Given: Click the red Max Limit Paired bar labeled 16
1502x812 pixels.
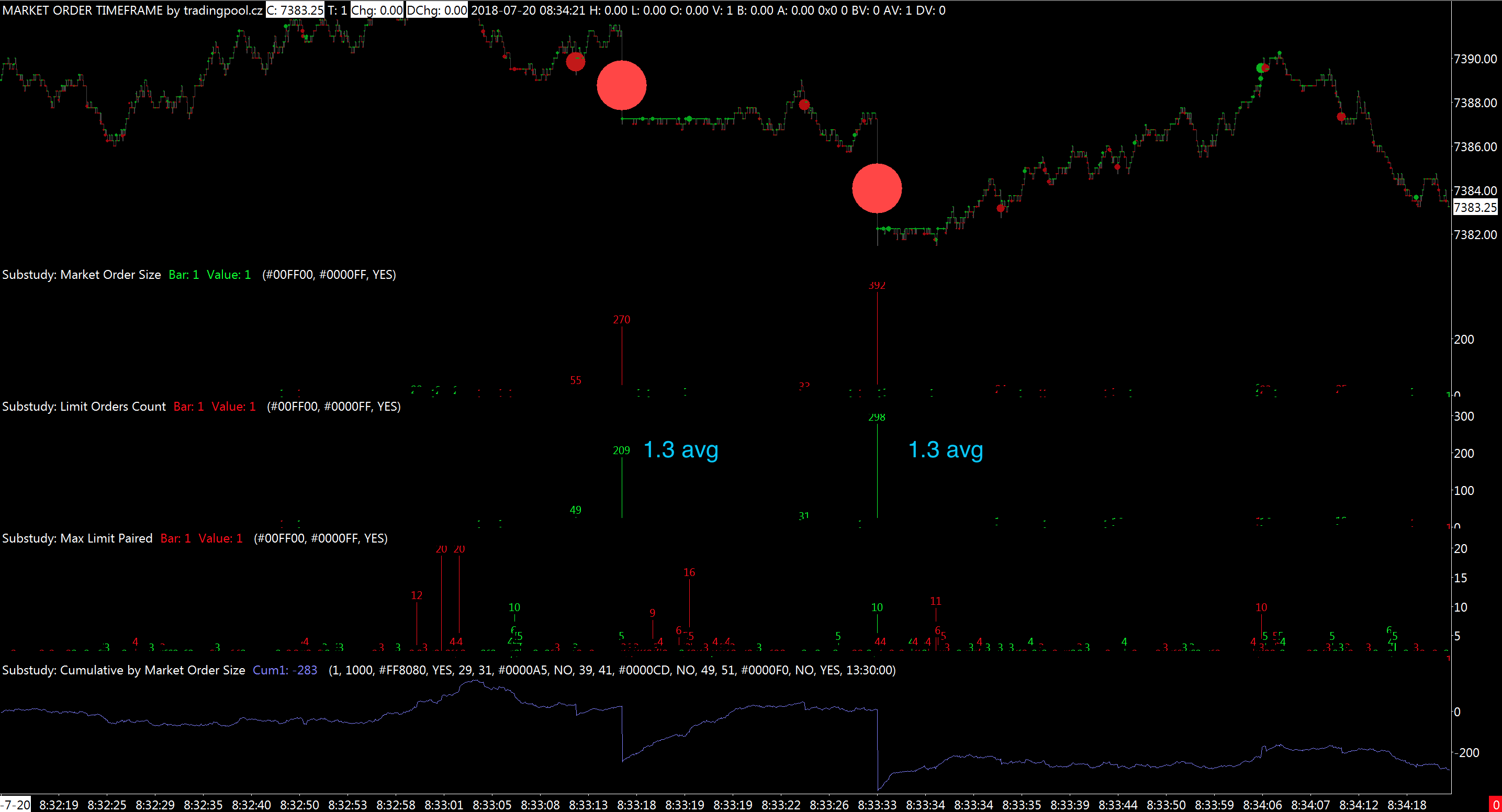Looking at the screenshot, I should pyautogui.click(x=689, y=603).
